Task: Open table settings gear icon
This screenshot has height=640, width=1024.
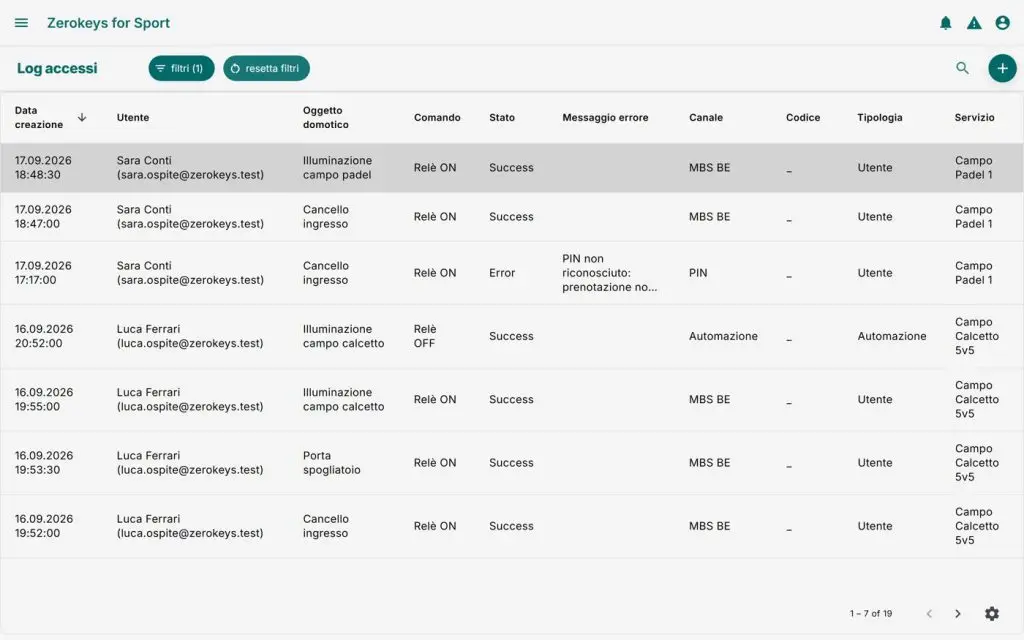Action: tap(991, 613)
